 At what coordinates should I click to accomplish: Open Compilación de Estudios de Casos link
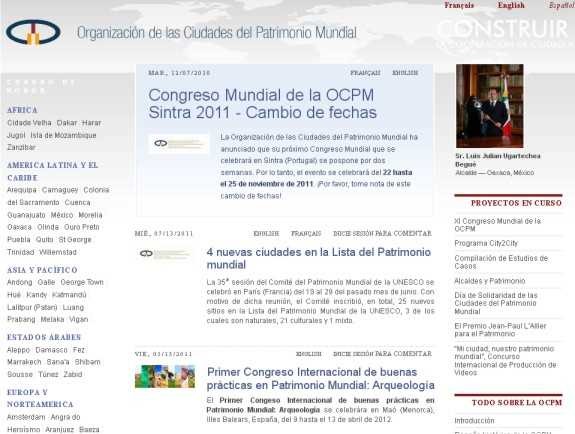[501, 262]
